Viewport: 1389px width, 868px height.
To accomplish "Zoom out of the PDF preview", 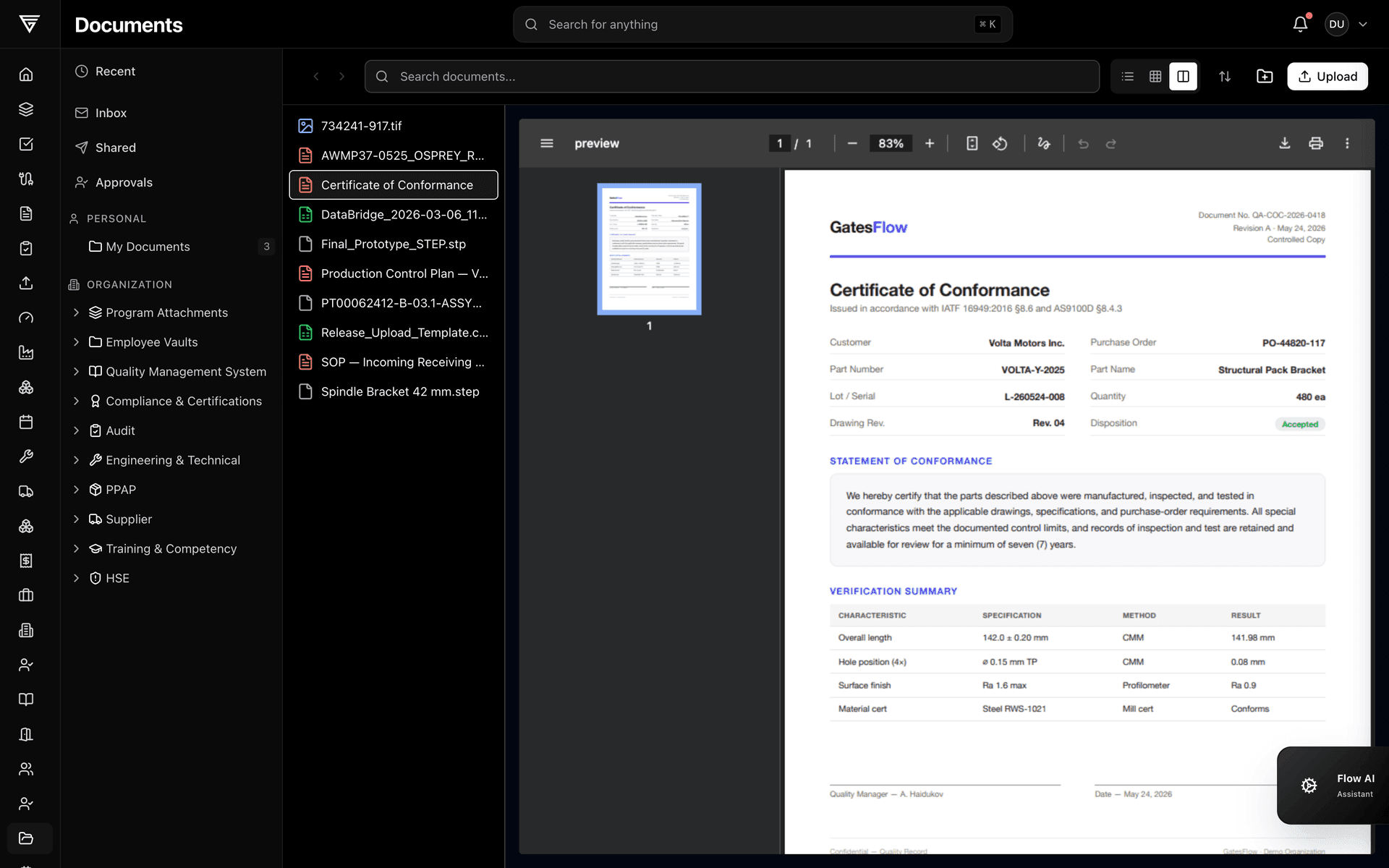I will coord(852,143).
